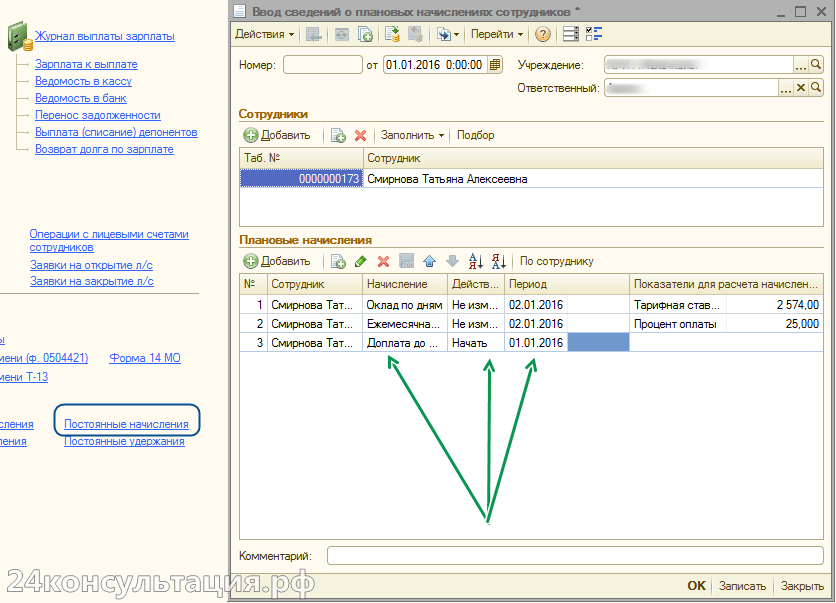Open the Заполнить dropdown in Сотрудники

[x=412, y=135]
